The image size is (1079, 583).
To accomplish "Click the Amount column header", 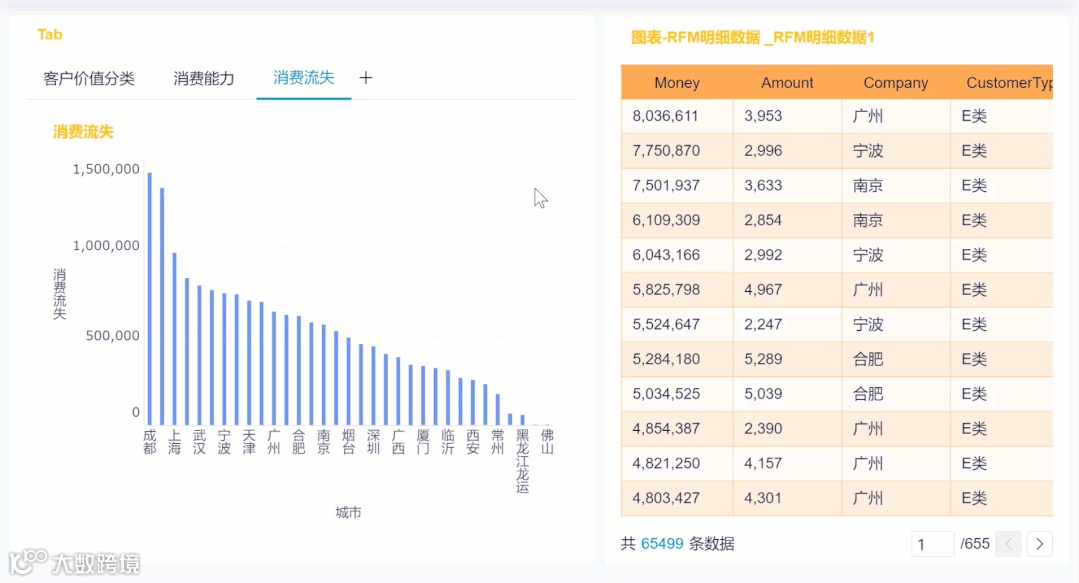I will tap(787, 83).
